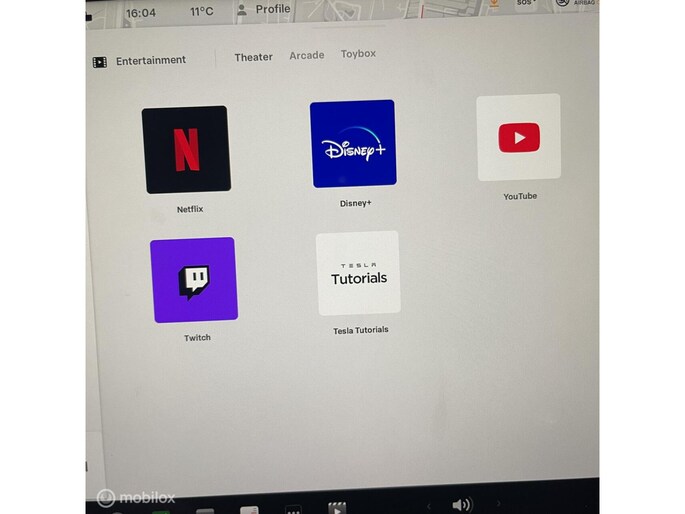Screen dimensions: 685x514
Task: Click the Profile label
Action: [x=273, y=9]
